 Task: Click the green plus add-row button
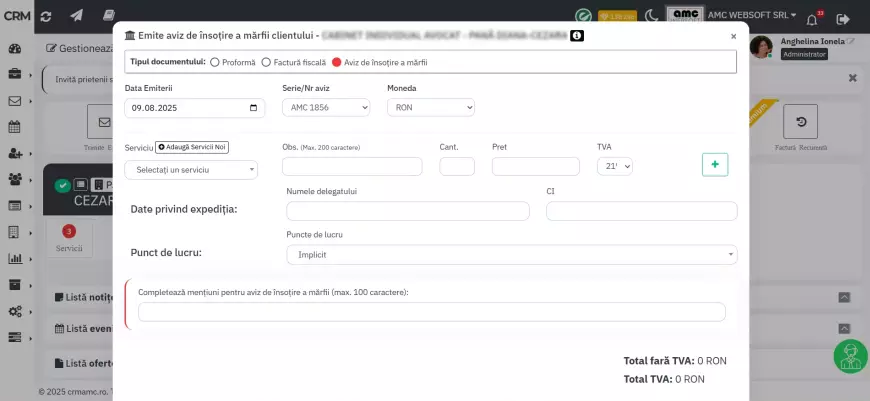(715, 165)
